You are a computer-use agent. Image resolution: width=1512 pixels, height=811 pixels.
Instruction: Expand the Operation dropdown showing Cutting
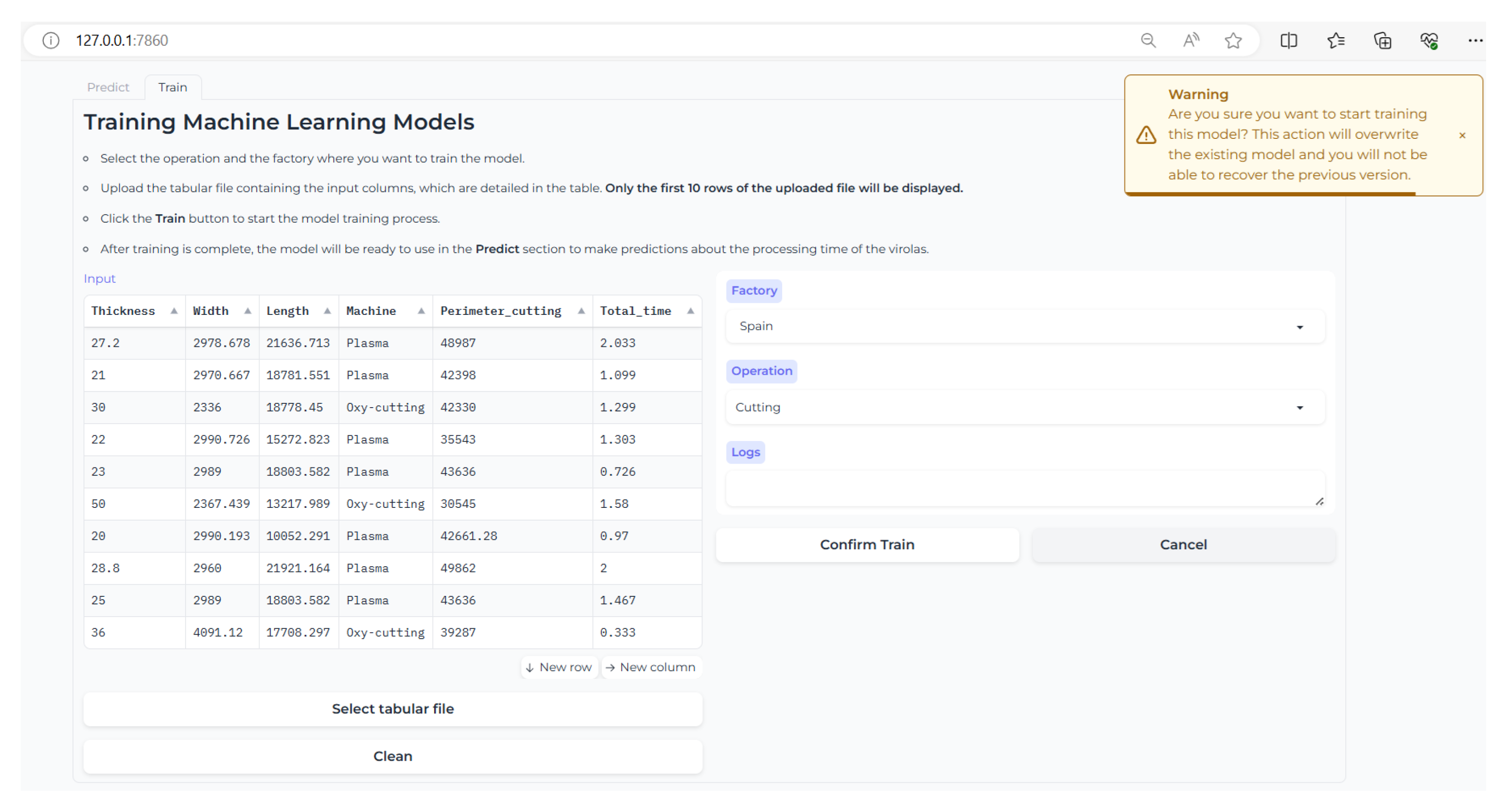pos(1024,407)
